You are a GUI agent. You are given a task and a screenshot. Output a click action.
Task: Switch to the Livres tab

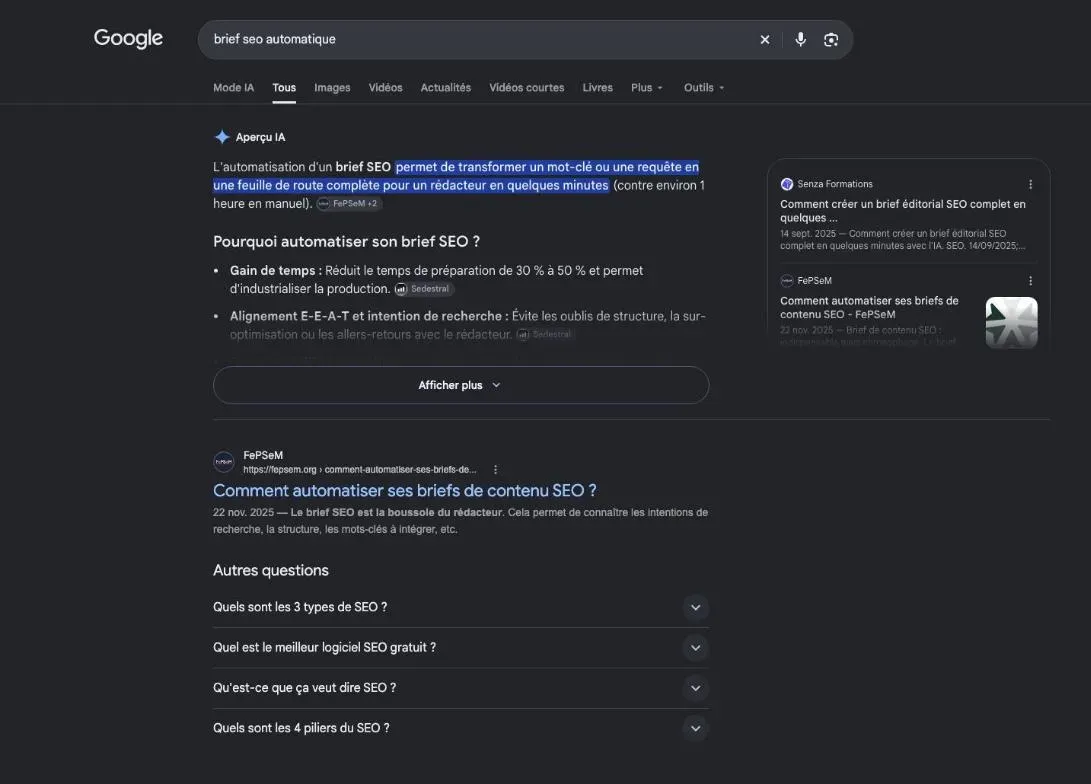(598, 88)
